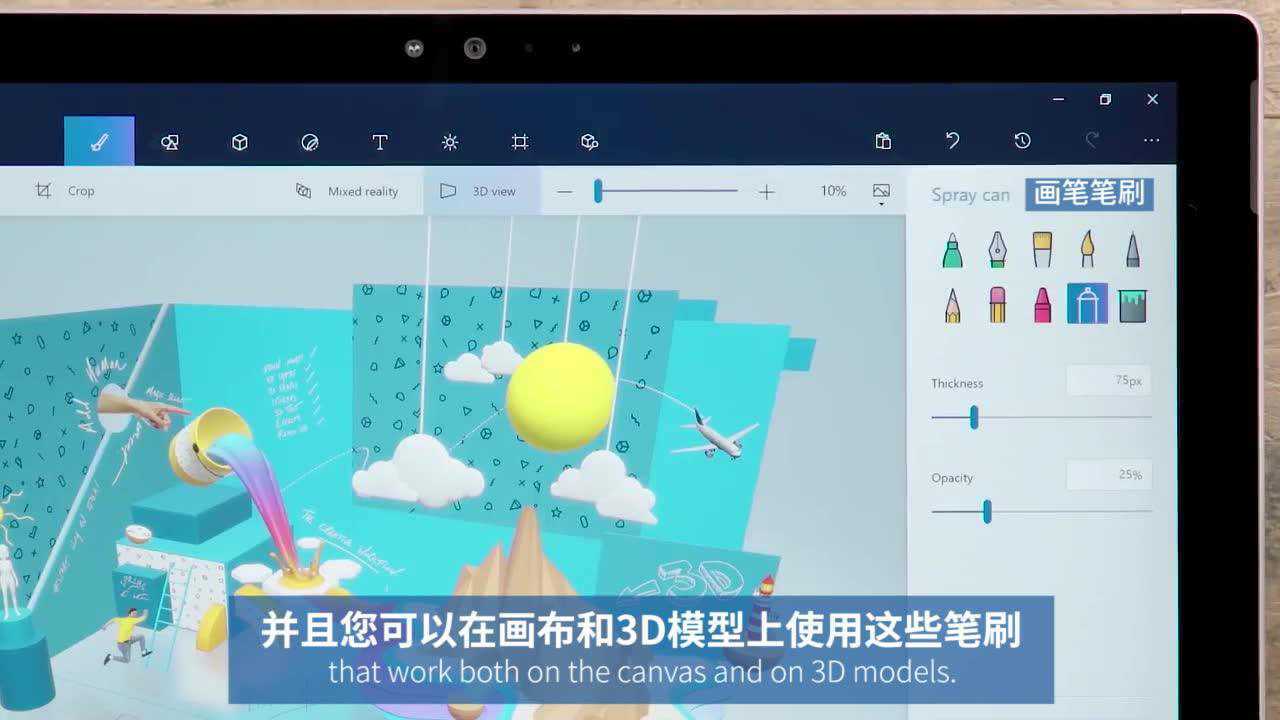The width and height of the screenshot is (1280, 720).
Task: Expand the zoom options chevron
Action: click(881, 203)
